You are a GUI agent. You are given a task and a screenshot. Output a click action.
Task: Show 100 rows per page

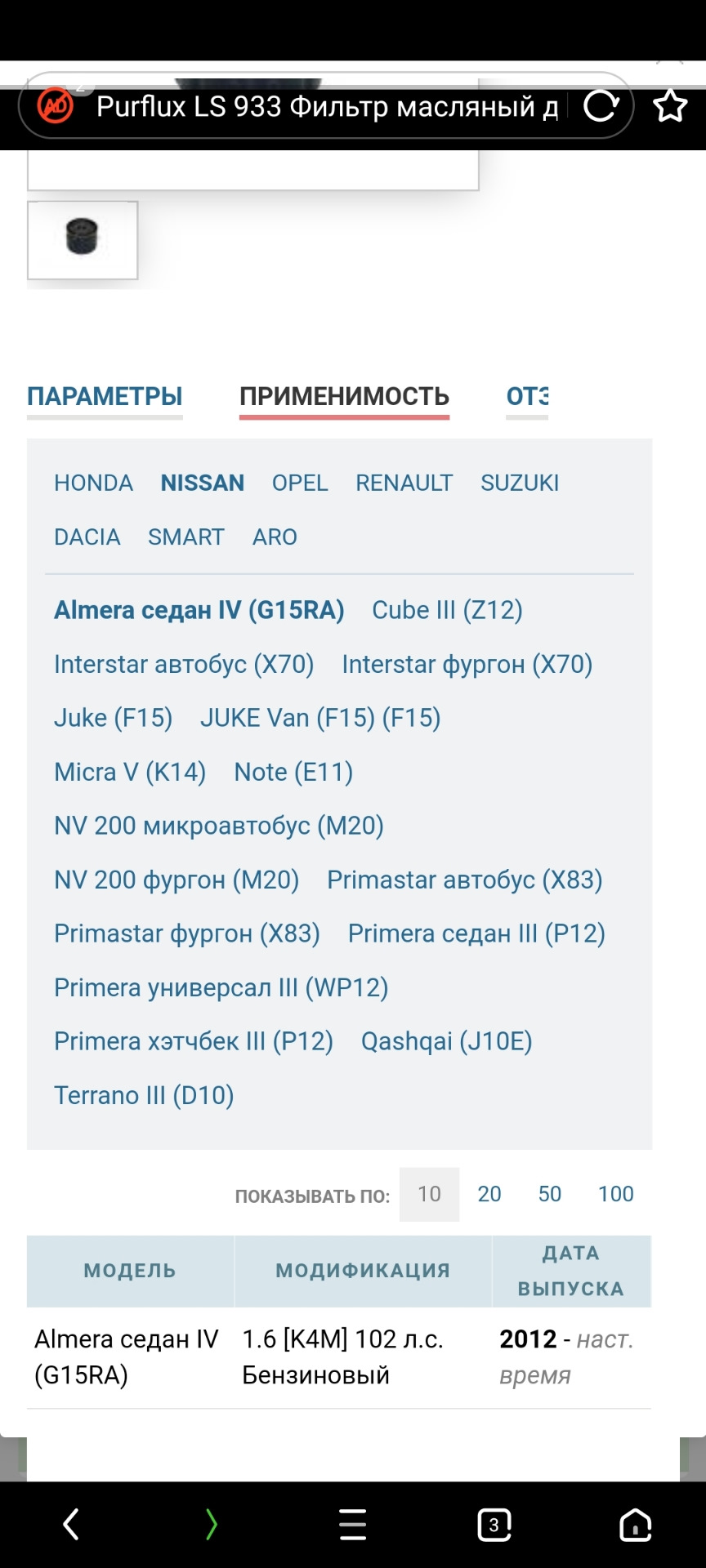coord(615,1194)
